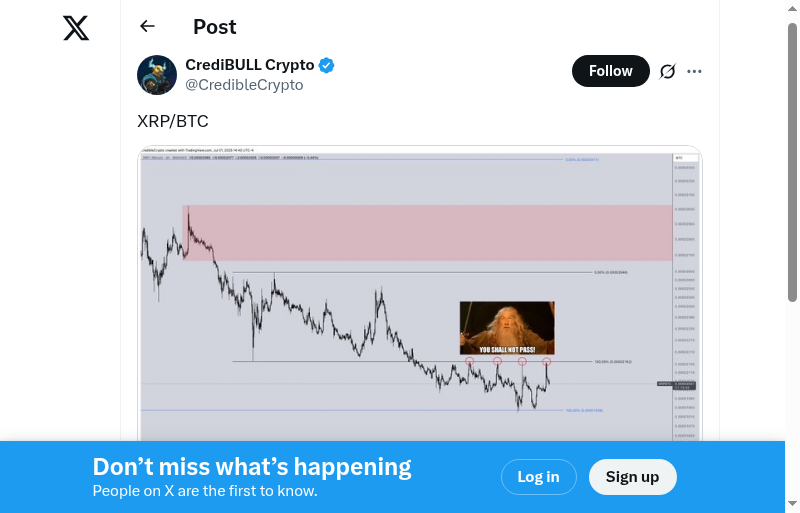Image resolution: width=800 pixels, height=513 pixels.
Task: Follow CrediBULL Crypto
Action: pyautogui.click(x=610, y=71)
